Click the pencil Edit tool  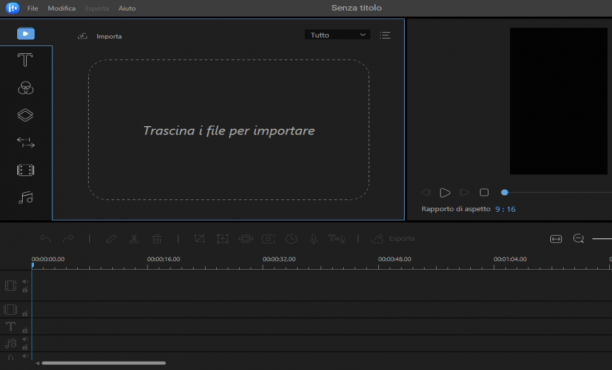click(x=111, y=238)
